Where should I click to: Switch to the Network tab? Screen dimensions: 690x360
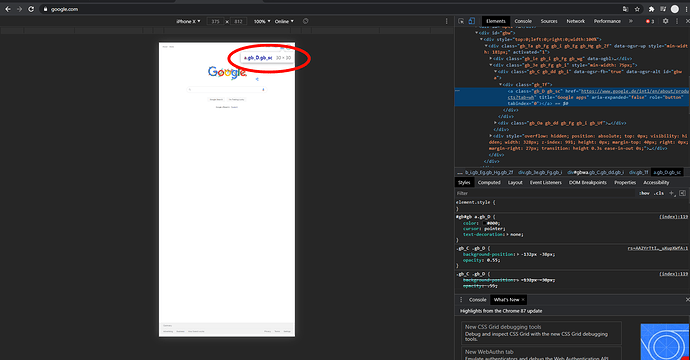click(x=576, y=21)
